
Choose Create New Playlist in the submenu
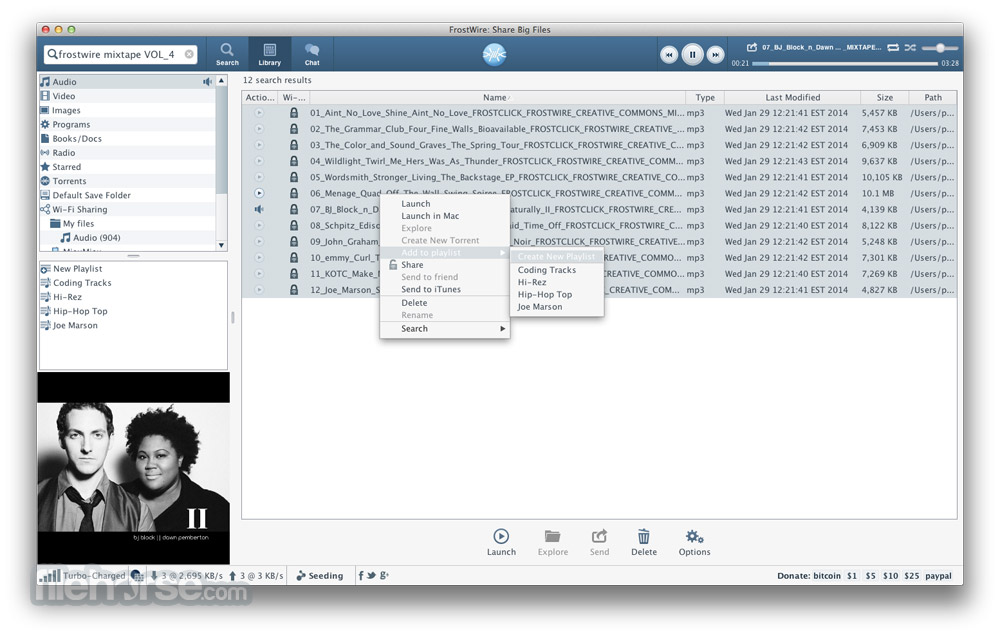(557, 256)
